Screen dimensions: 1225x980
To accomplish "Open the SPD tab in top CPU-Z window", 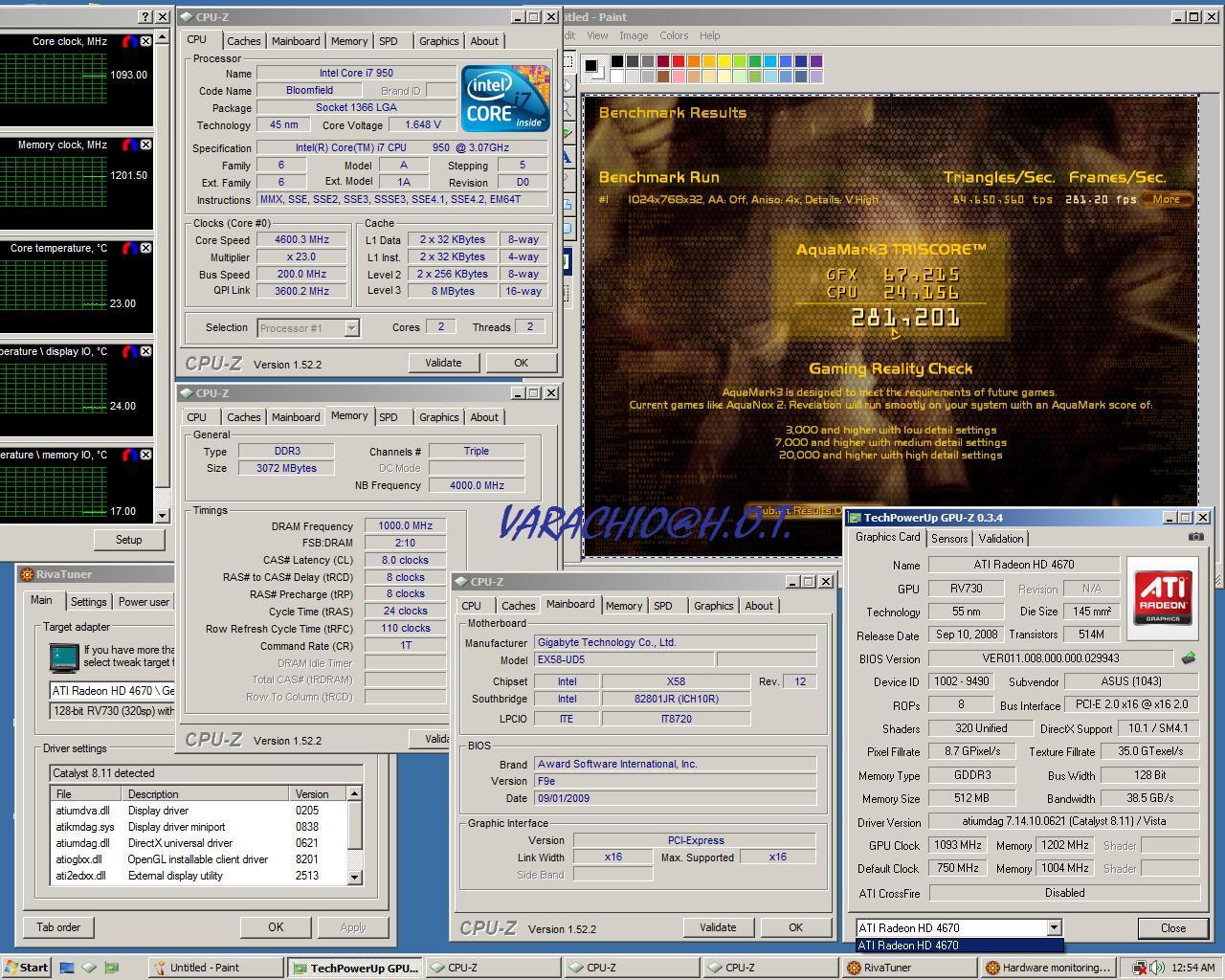I will [388, 41].
